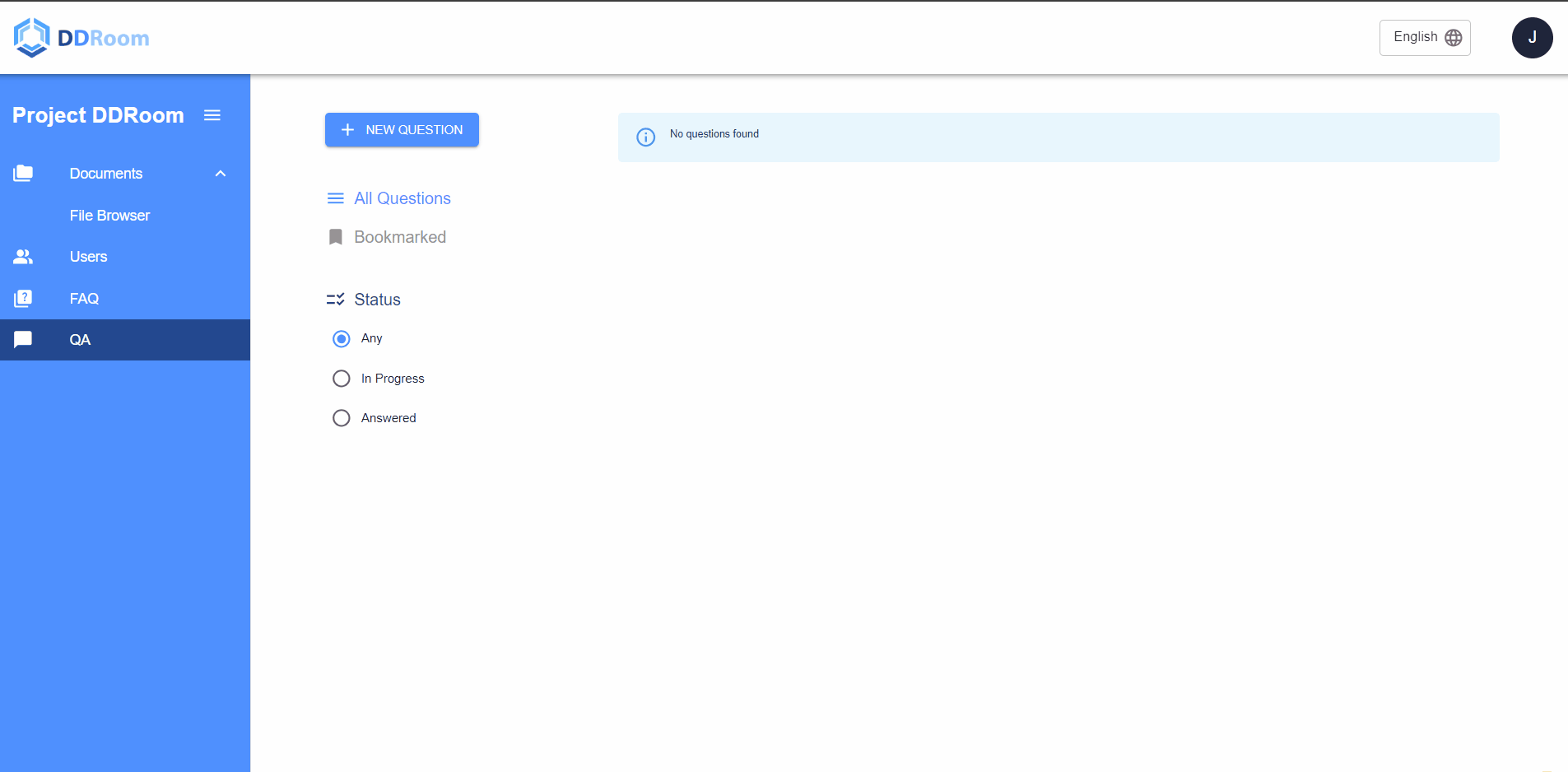The width and height of the screenshot is (1568, 772).
Task: Collapse the Documents section chevron
Action: pos(221,174)
